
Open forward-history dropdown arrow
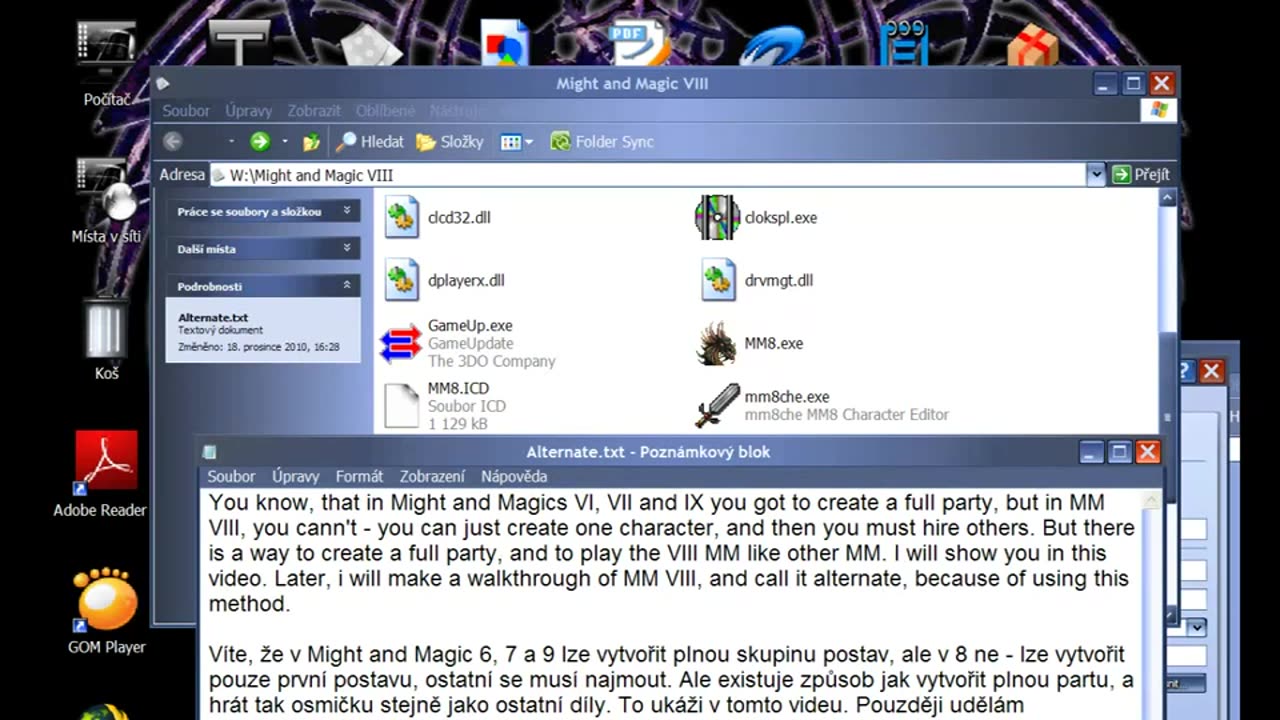(x=285, y=142)
